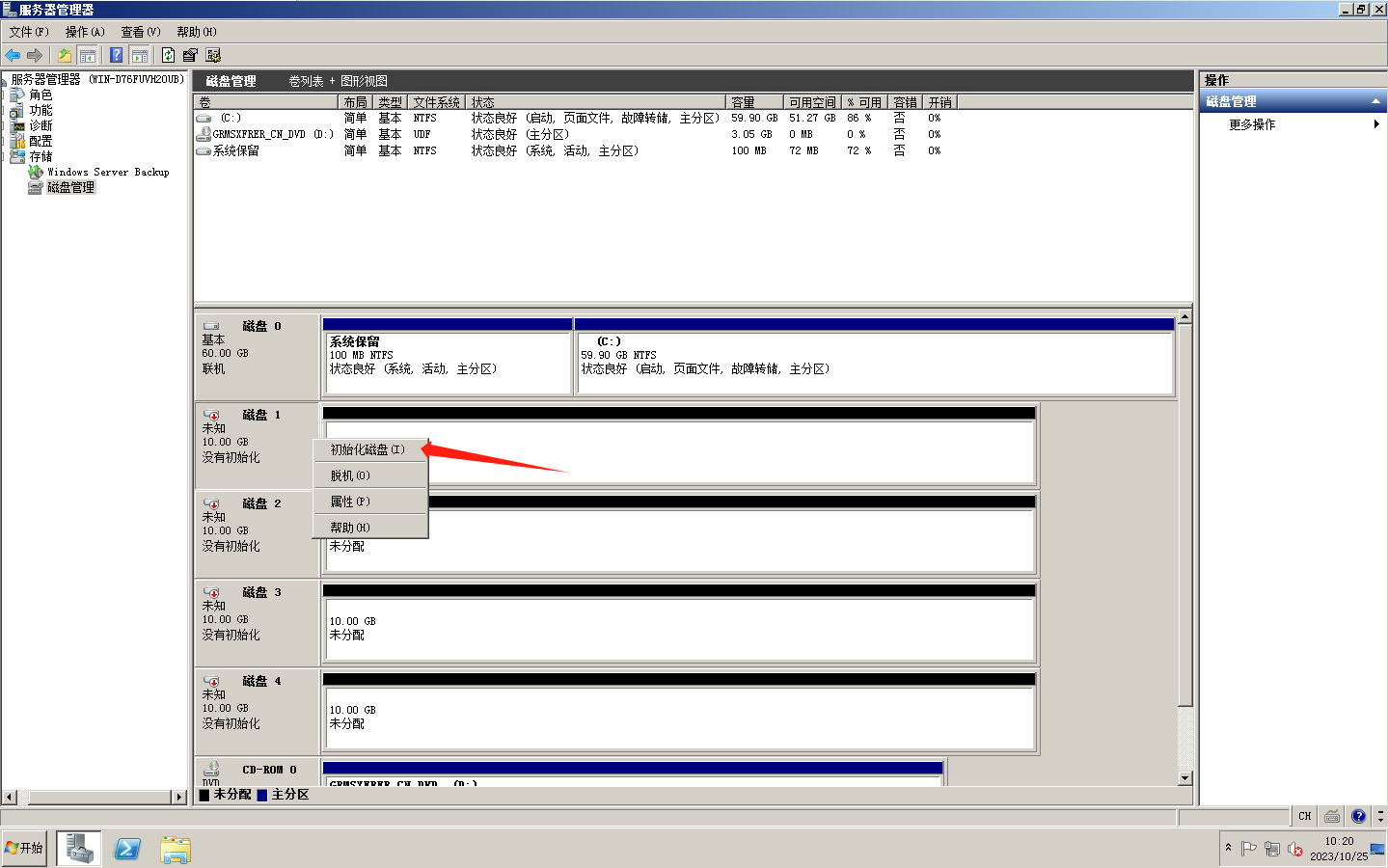
Task: Open the 查看(V) menu
Action: click(x=141, y=32)
